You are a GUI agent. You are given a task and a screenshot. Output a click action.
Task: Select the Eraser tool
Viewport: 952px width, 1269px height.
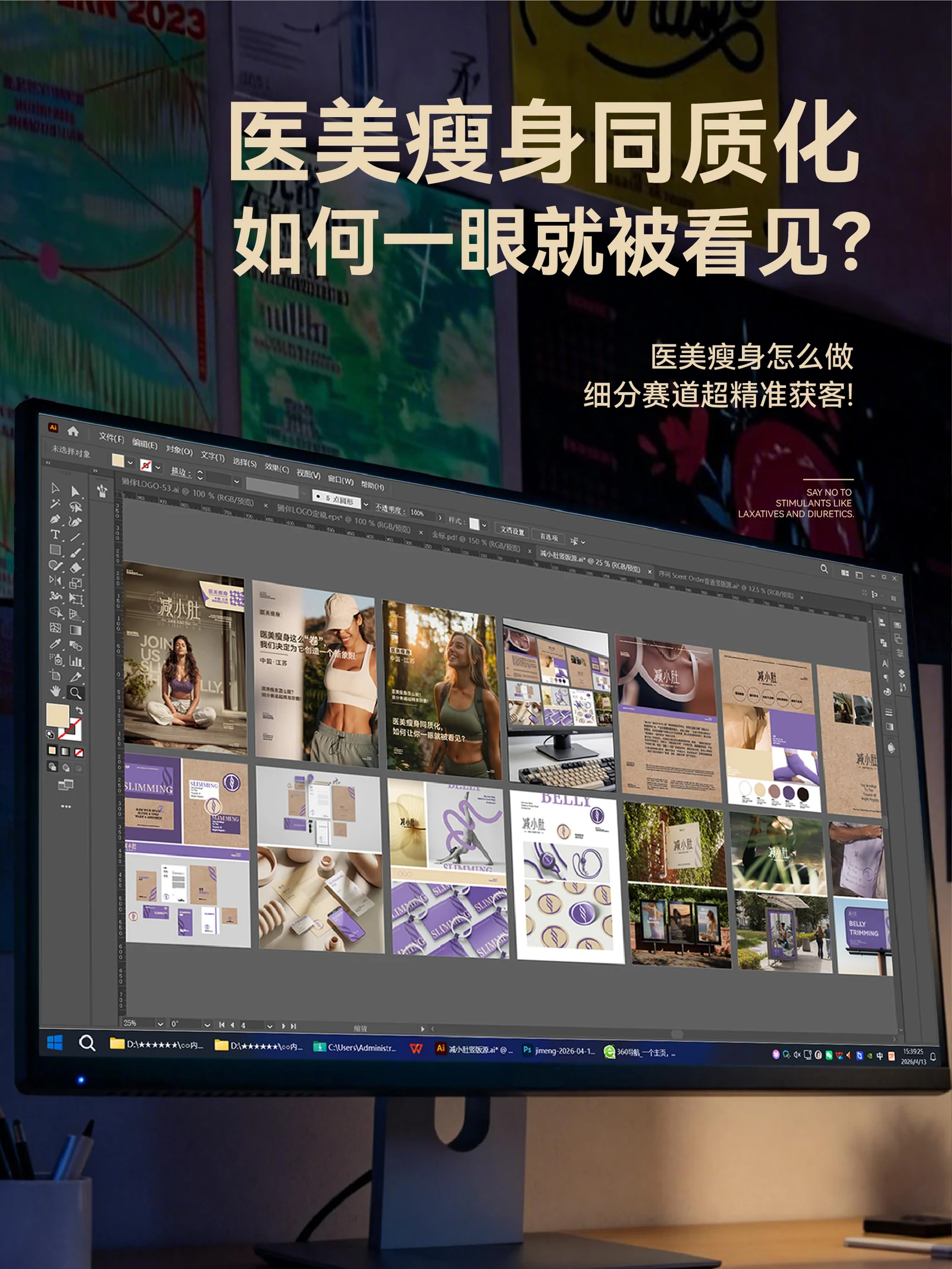pos(76,568)
